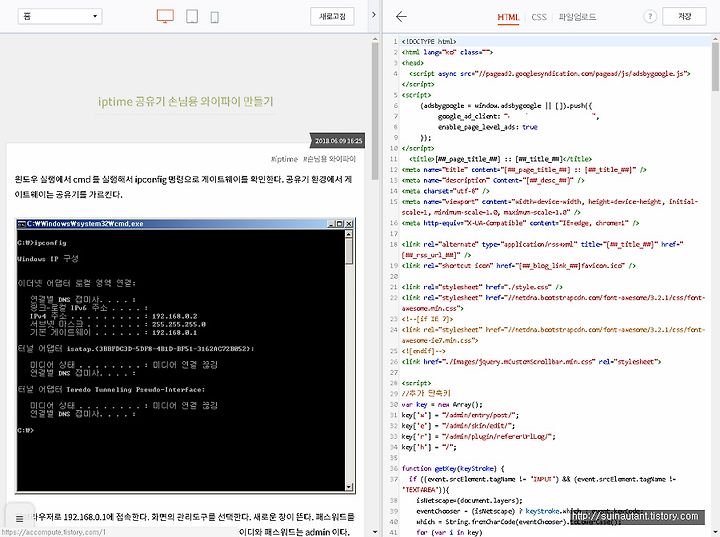Click the preview scrollbar down arrow
The width and height of the screenshot is (720, 537).
375,532
